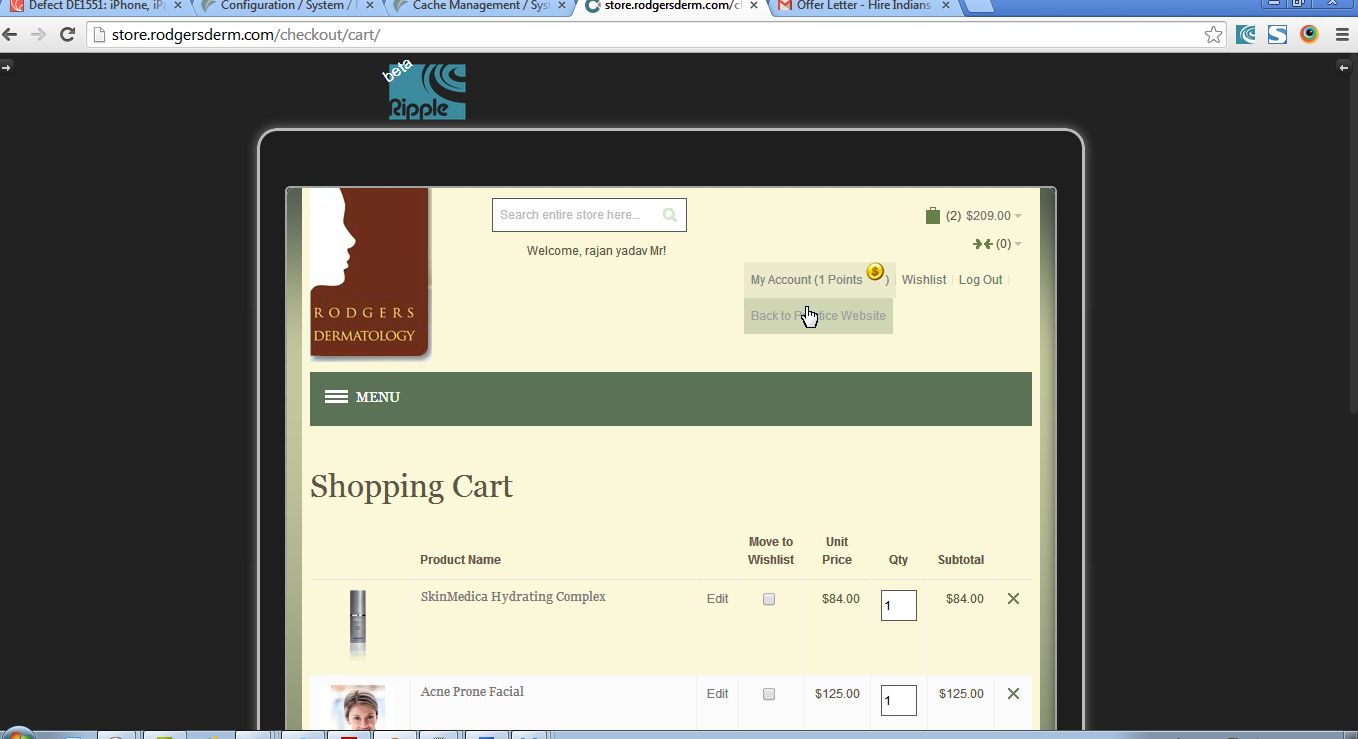Edit the Acne Prone Facial item
The height and width of the screenshot is (739, 1358).
coord(717,694)
